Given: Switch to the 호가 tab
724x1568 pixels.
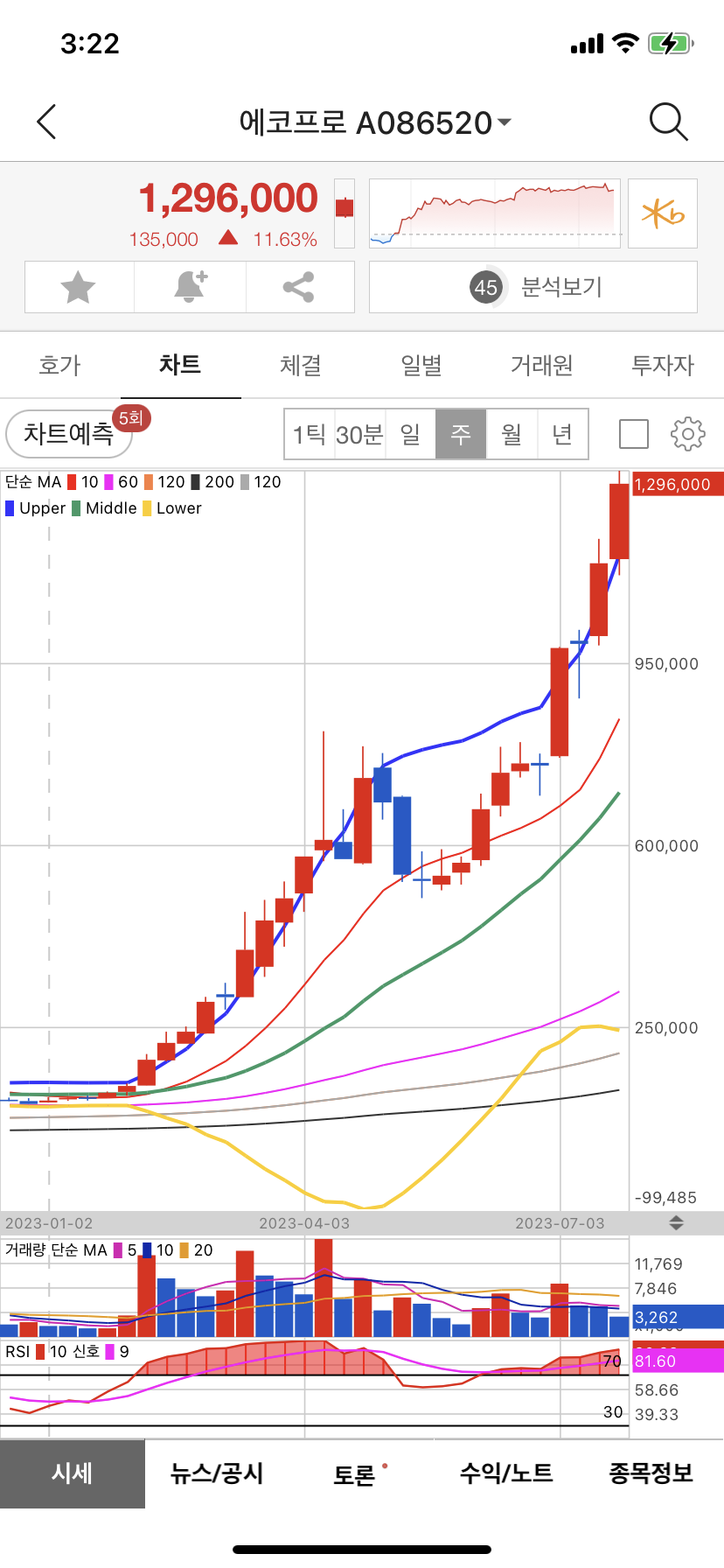Looking at the screenshot, I should [59, 365].
